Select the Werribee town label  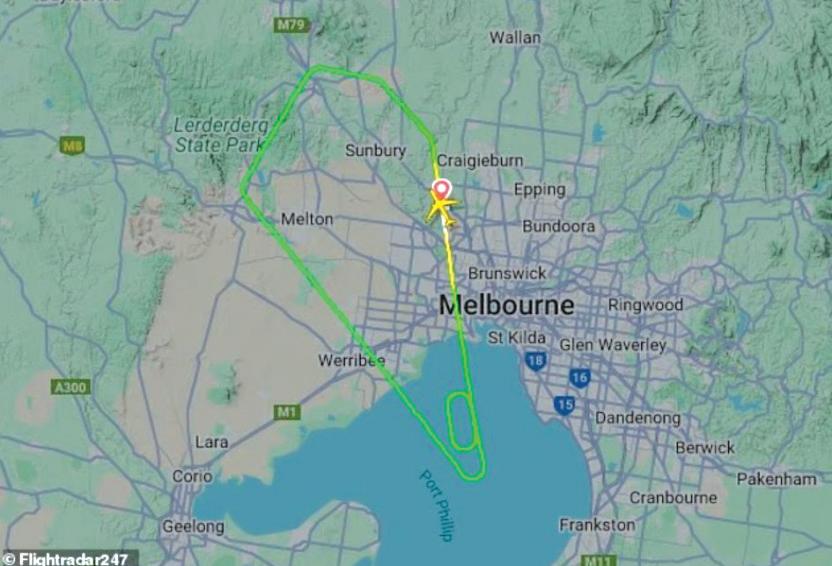click(x=351, y=361)
